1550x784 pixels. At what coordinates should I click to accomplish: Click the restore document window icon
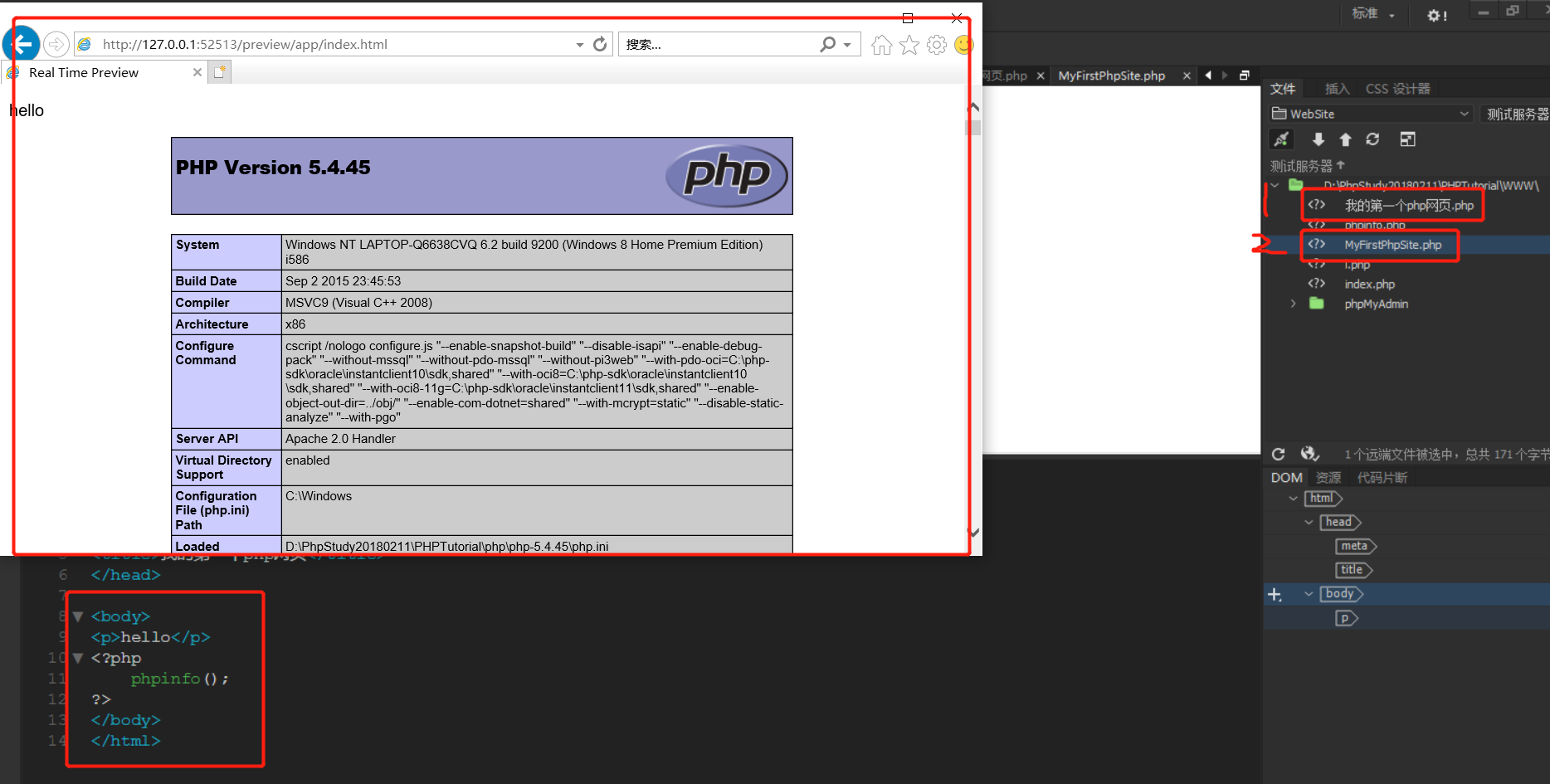pyautogui.click(x=1245, y=75)
